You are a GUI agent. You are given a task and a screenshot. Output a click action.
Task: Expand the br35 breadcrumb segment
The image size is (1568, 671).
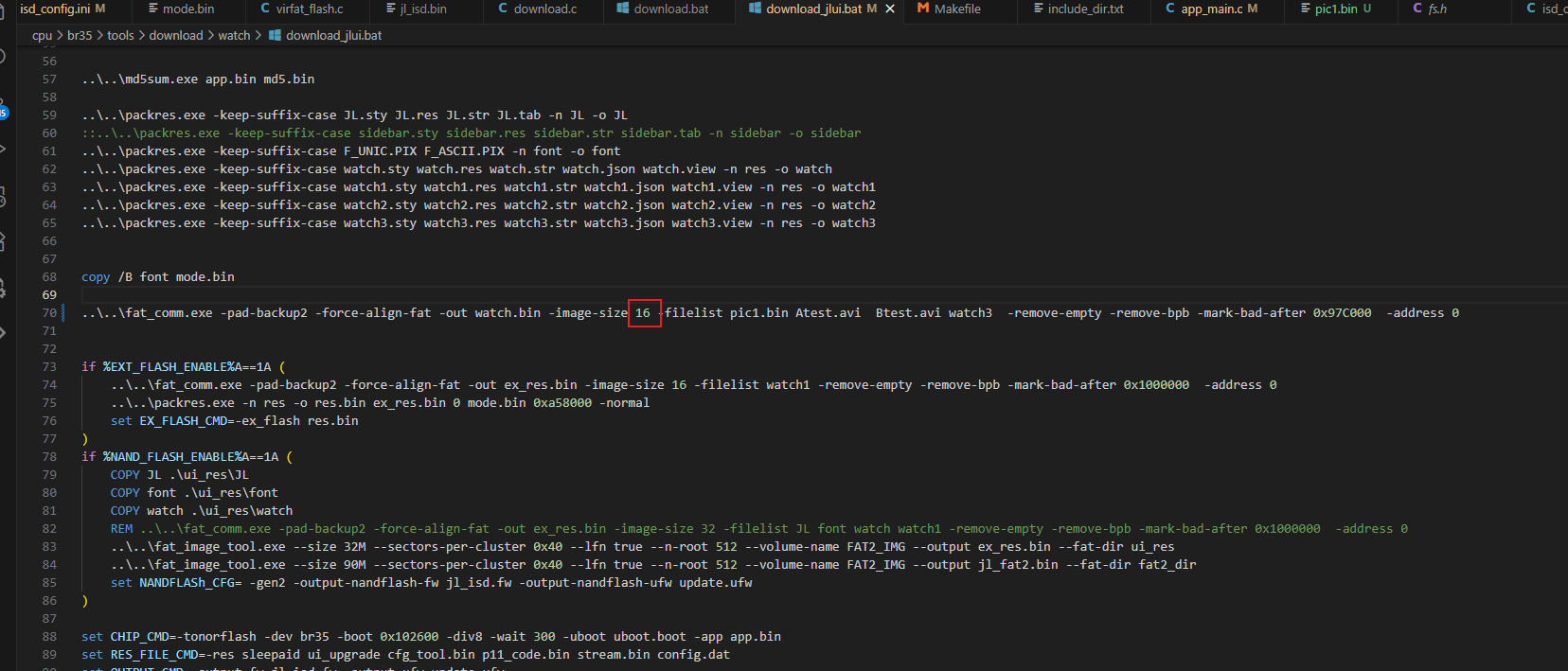[80, 35]
